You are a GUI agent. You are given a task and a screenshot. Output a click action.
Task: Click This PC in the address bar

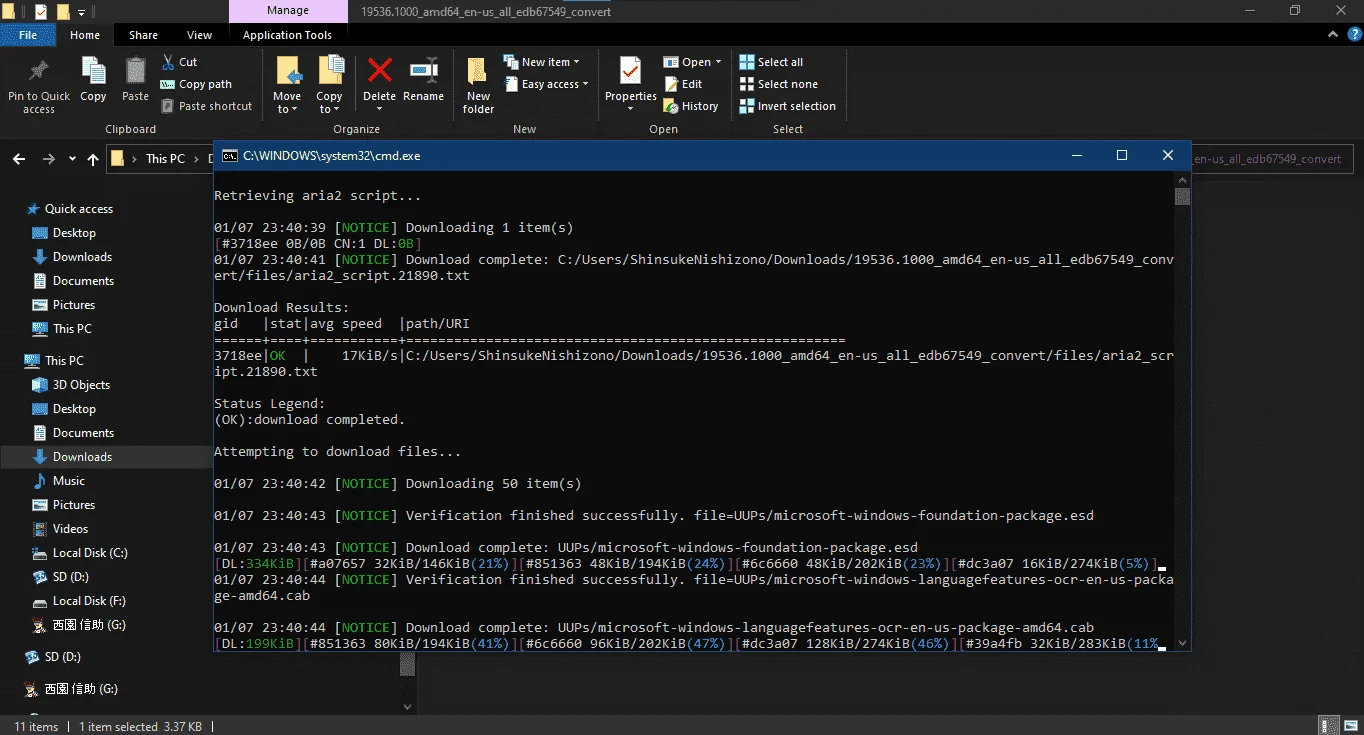point(165,159)
